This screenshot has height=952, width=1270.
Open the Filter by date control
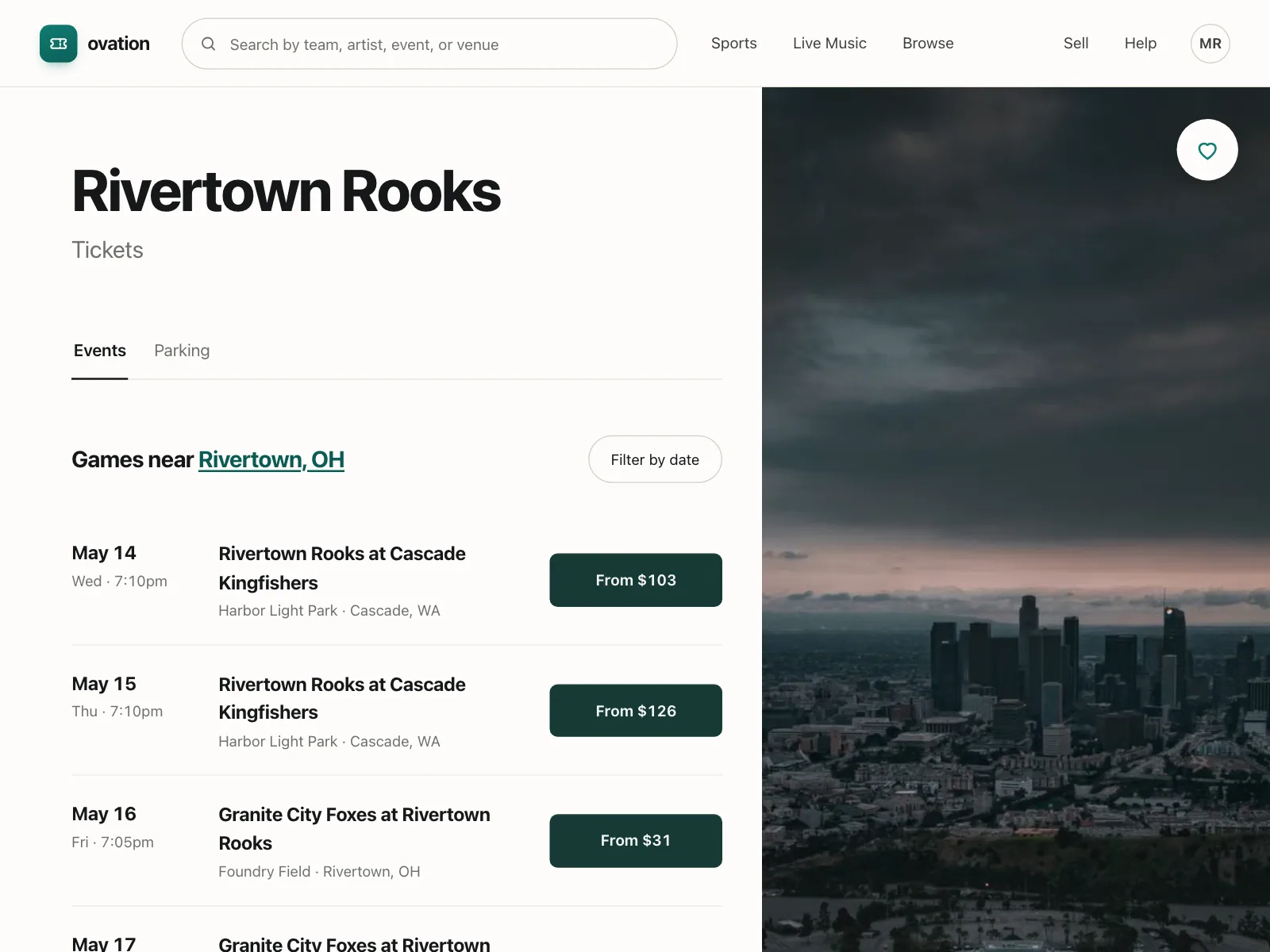click(655, 459)
